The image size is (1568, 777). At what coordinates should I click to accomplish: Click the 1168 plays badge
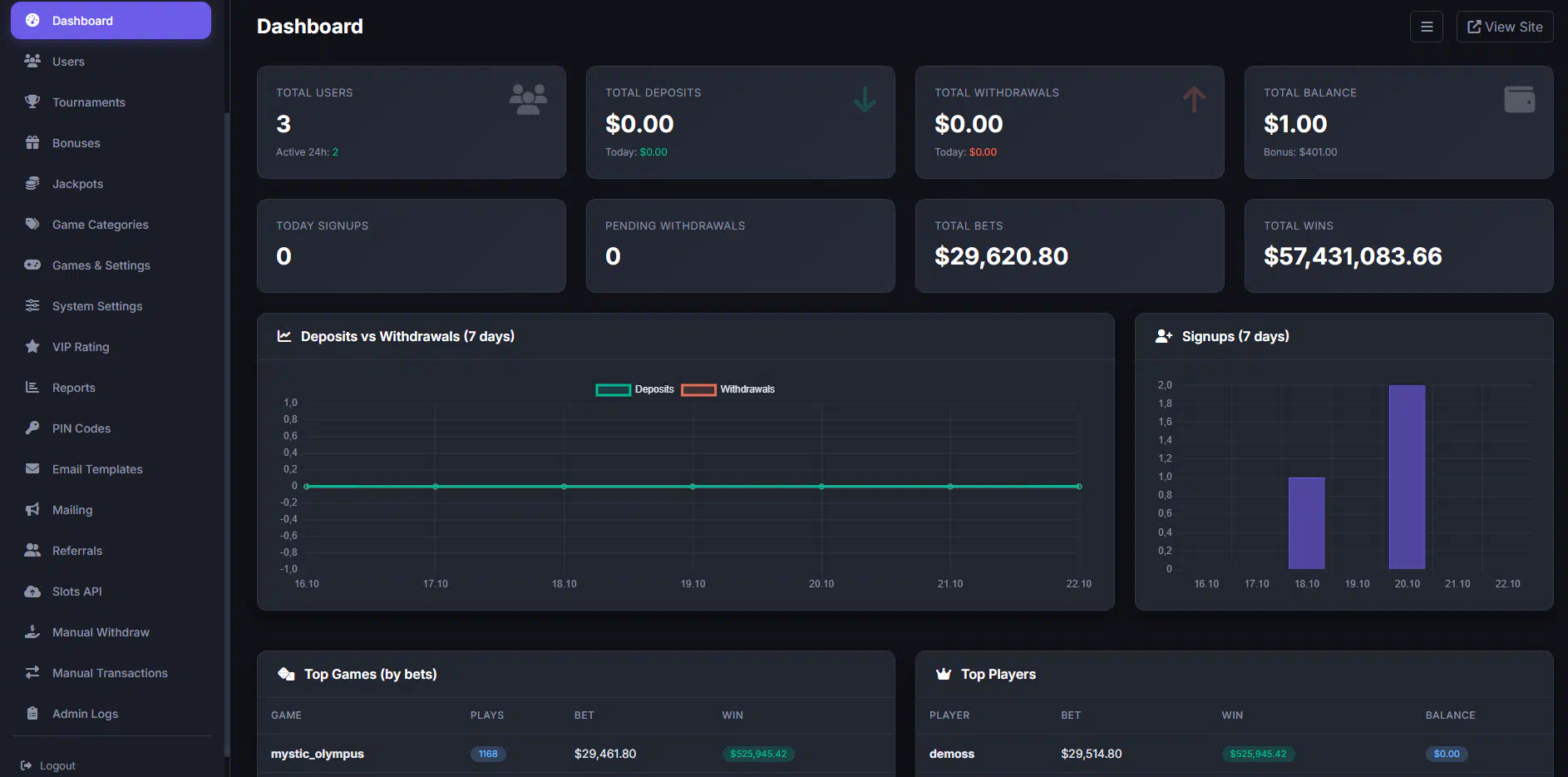[488, 754]
